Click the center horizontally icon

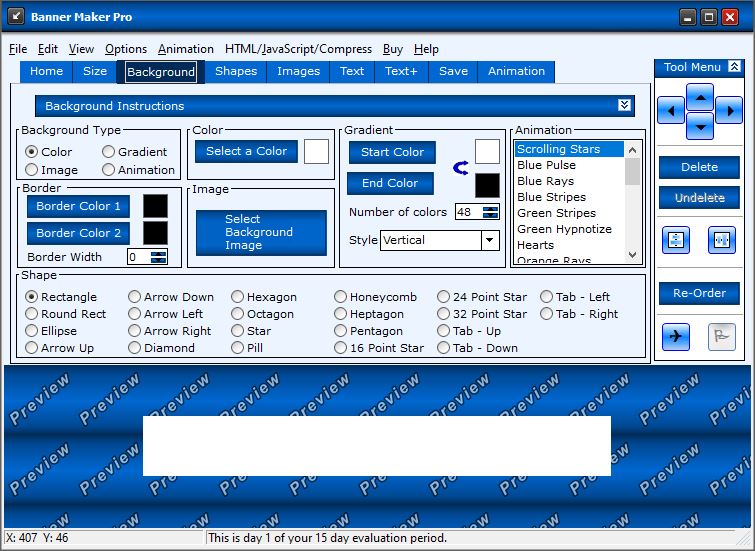point(722,239)
